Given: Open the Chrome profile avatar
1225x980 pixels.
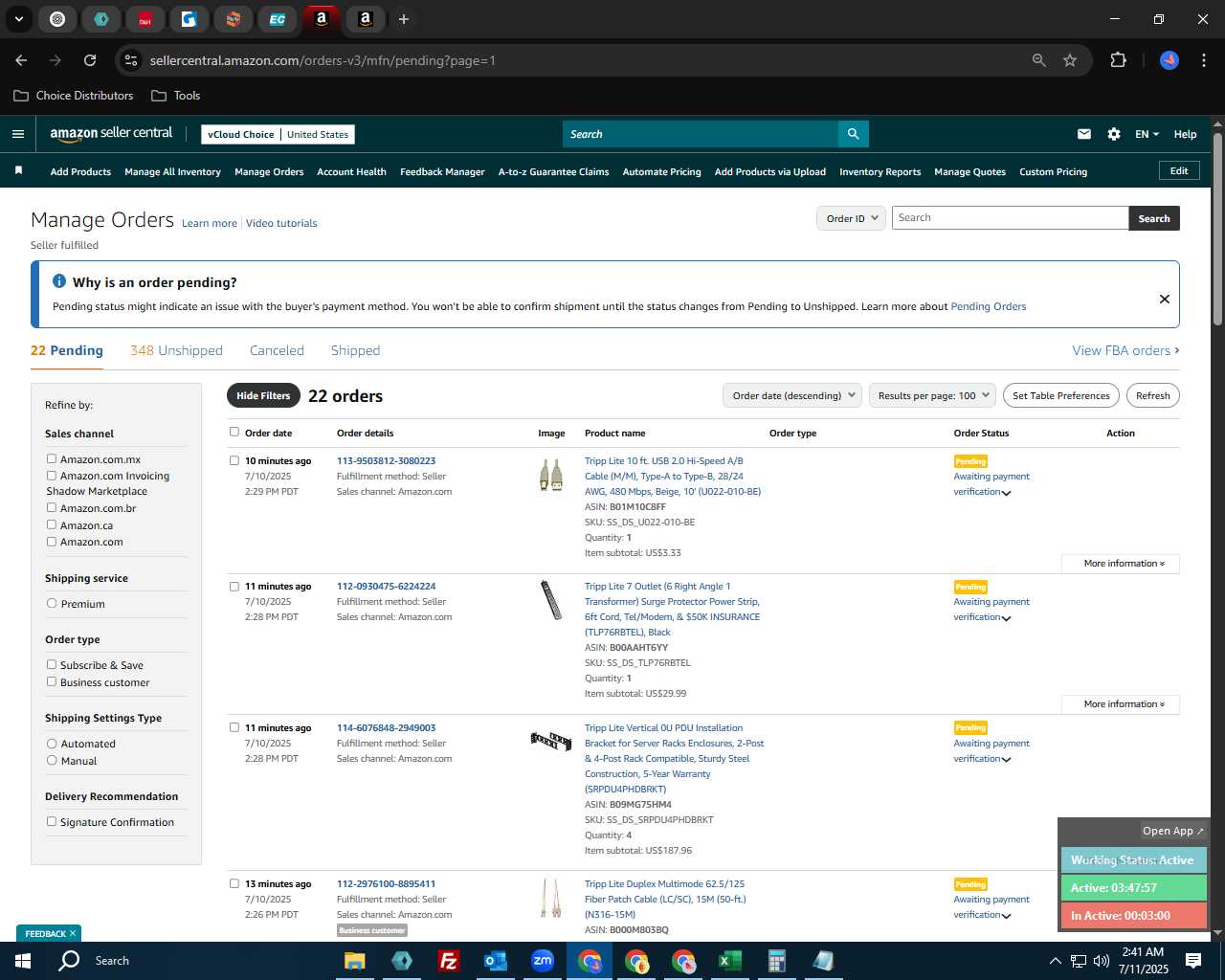Looking at the screenshot, I should (x=1169, y=60).
